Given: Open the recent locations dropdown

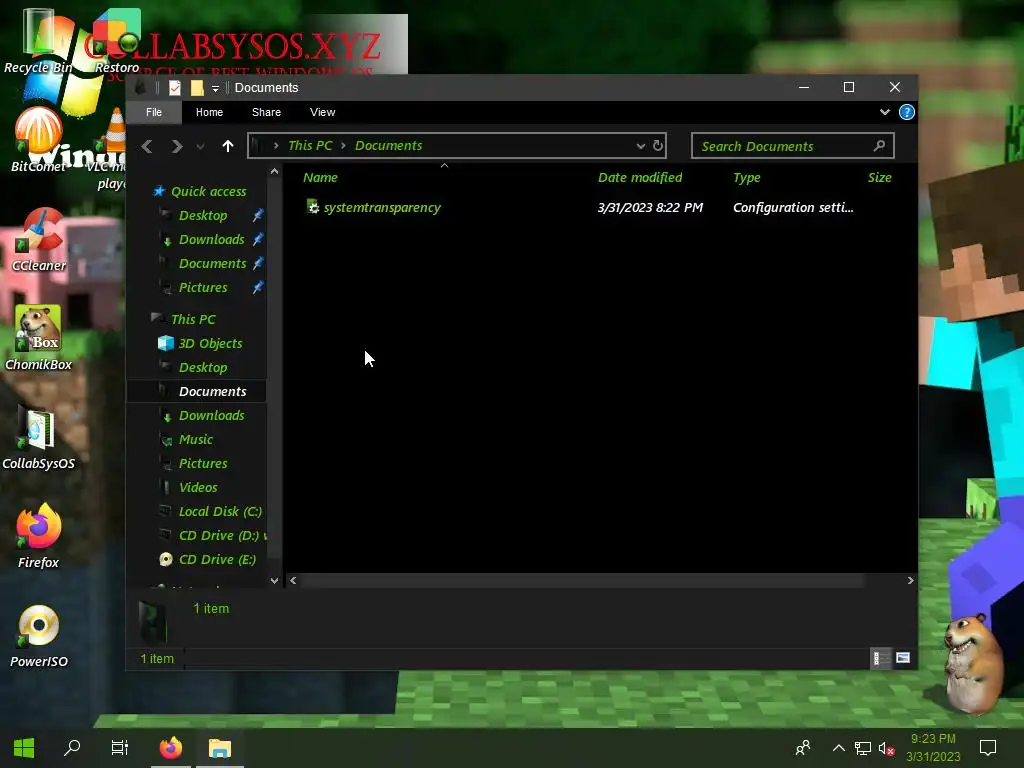Looking at the screenshot, I should tap(200, 147).
